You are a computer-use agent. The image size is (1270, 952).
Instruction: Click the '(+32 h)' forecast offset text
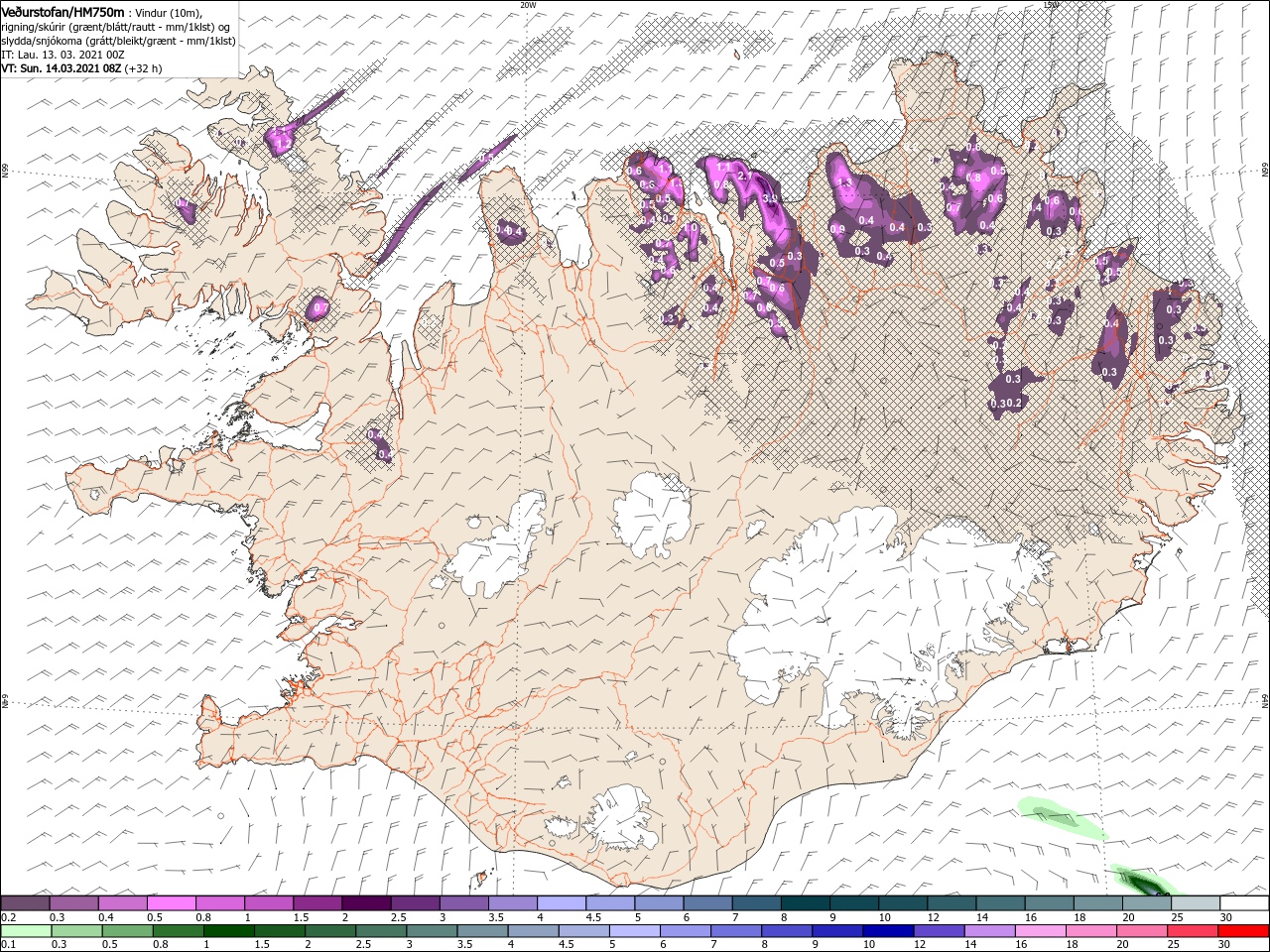(x=144, y=68)
